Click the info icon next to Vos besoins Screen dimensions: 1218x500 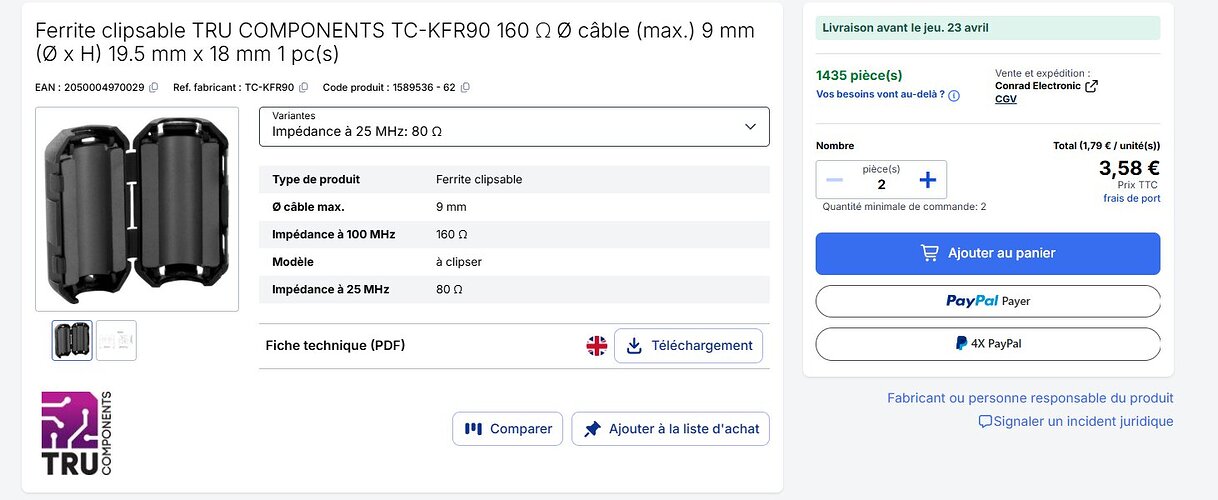click(954, 95)
